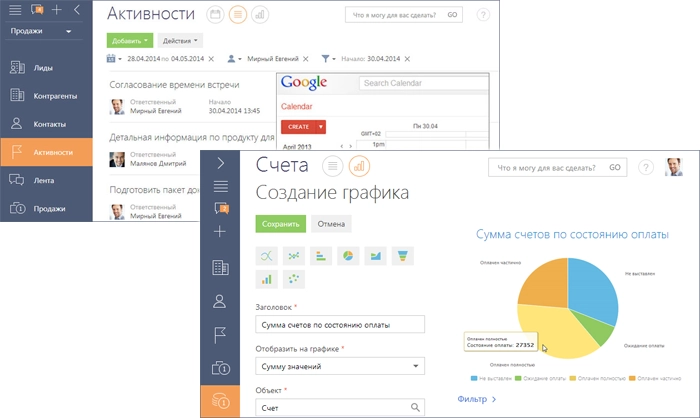Select funnel chart type
This screenshot has width=700, height=418.
(403, 256)
